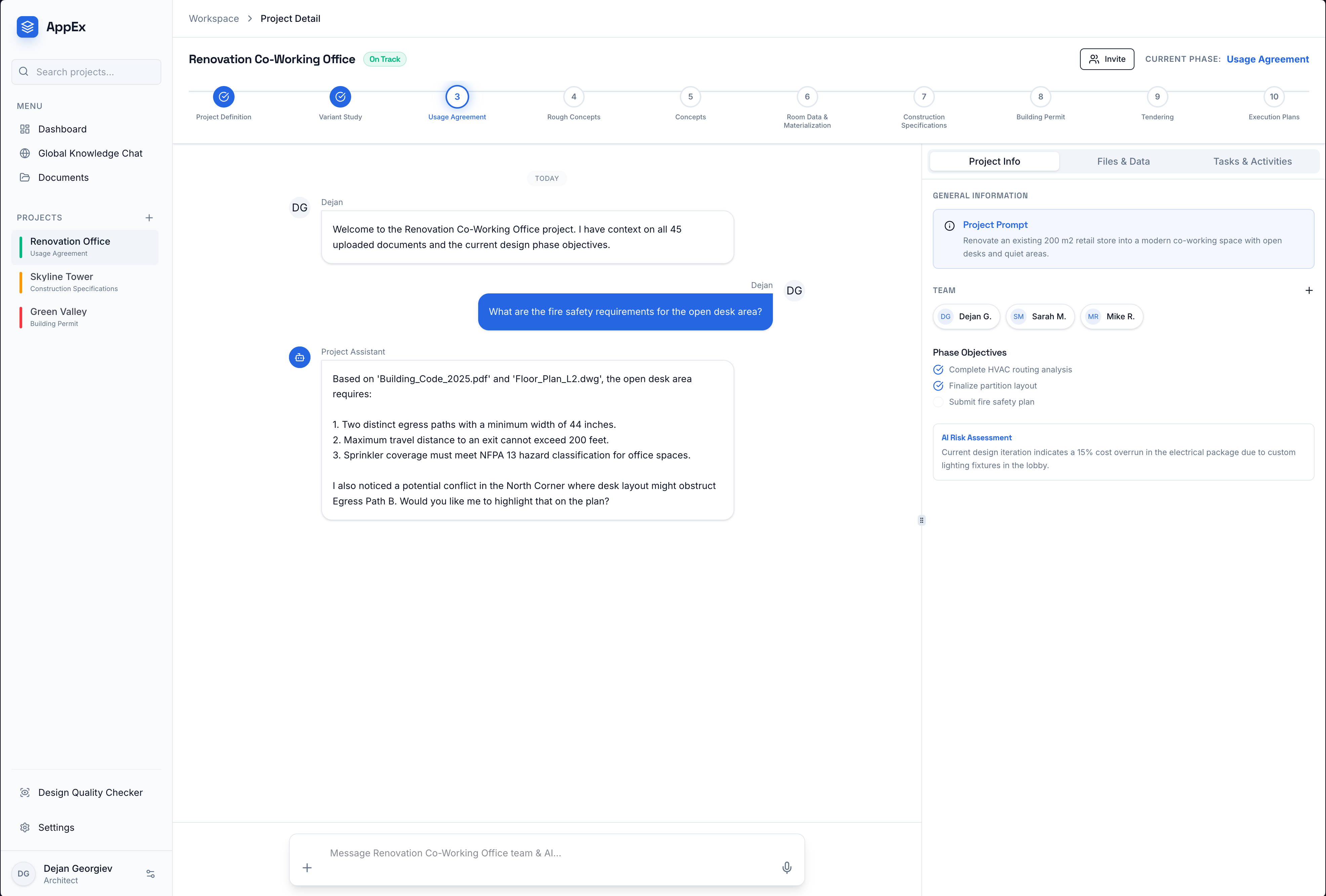1326x896 pixels.
Task: Switch to the Files & Data tab
Action: click(1123, 162)
